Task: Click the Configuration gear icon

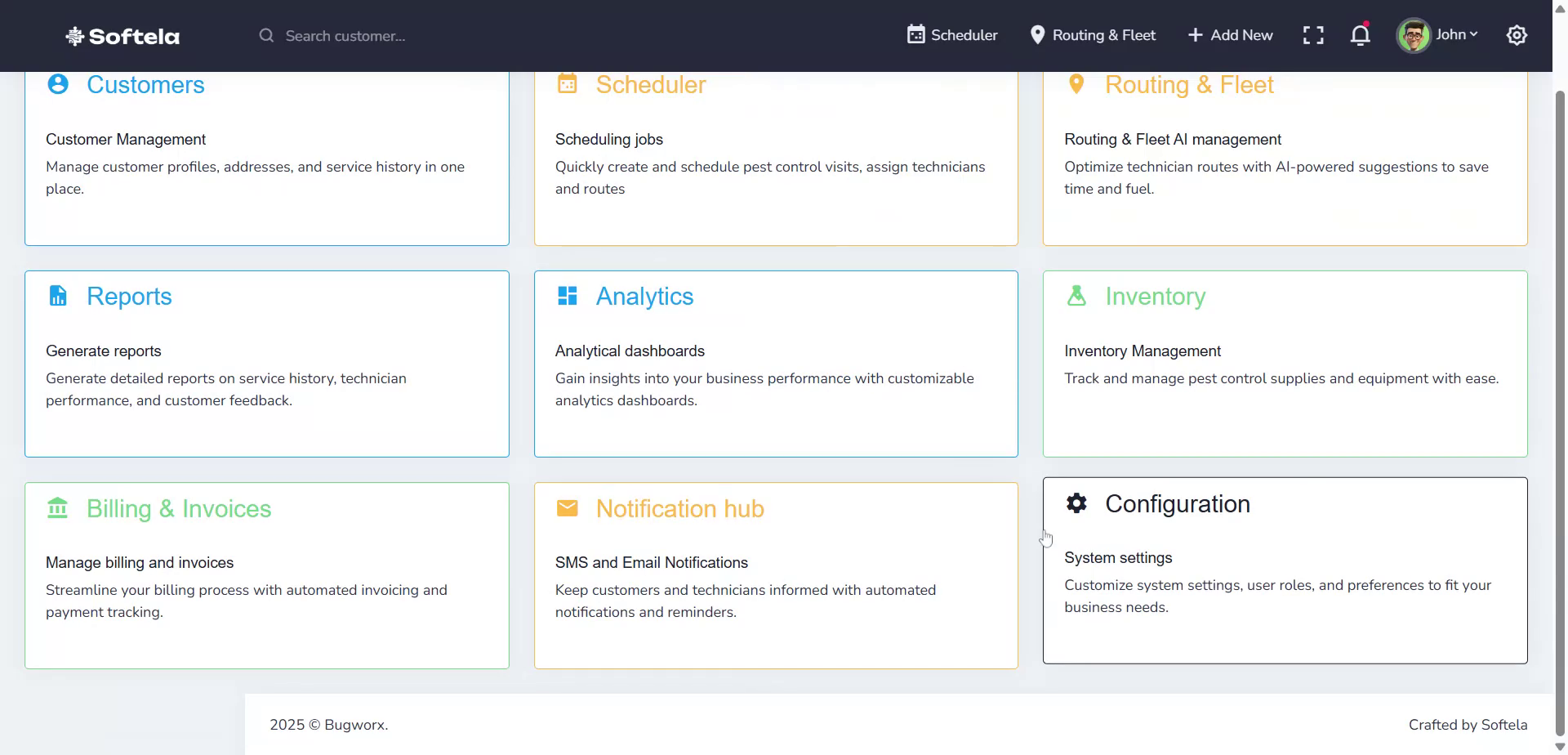Action: (1076, 503)
